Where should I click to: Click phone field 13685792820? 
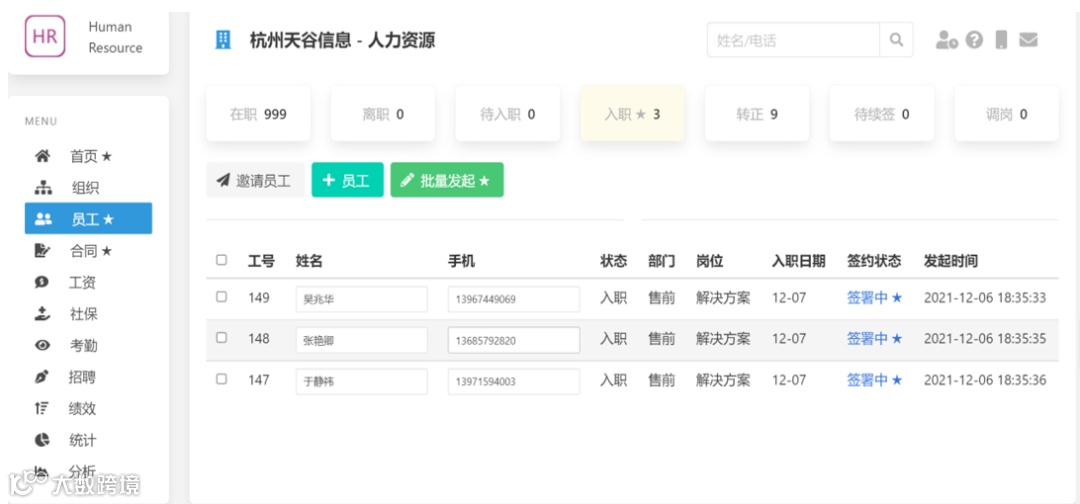pos(514,340)
